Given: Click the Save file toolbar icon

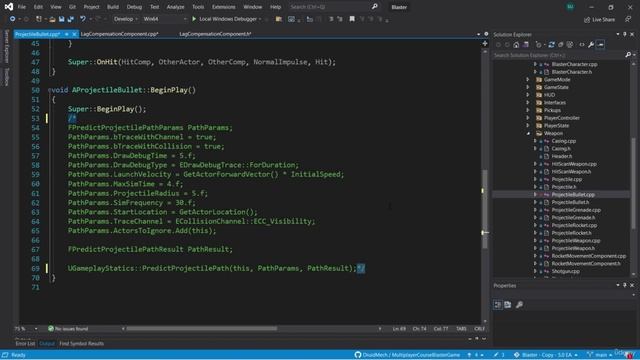Looking at the screenshot, I should click(61, 19).
